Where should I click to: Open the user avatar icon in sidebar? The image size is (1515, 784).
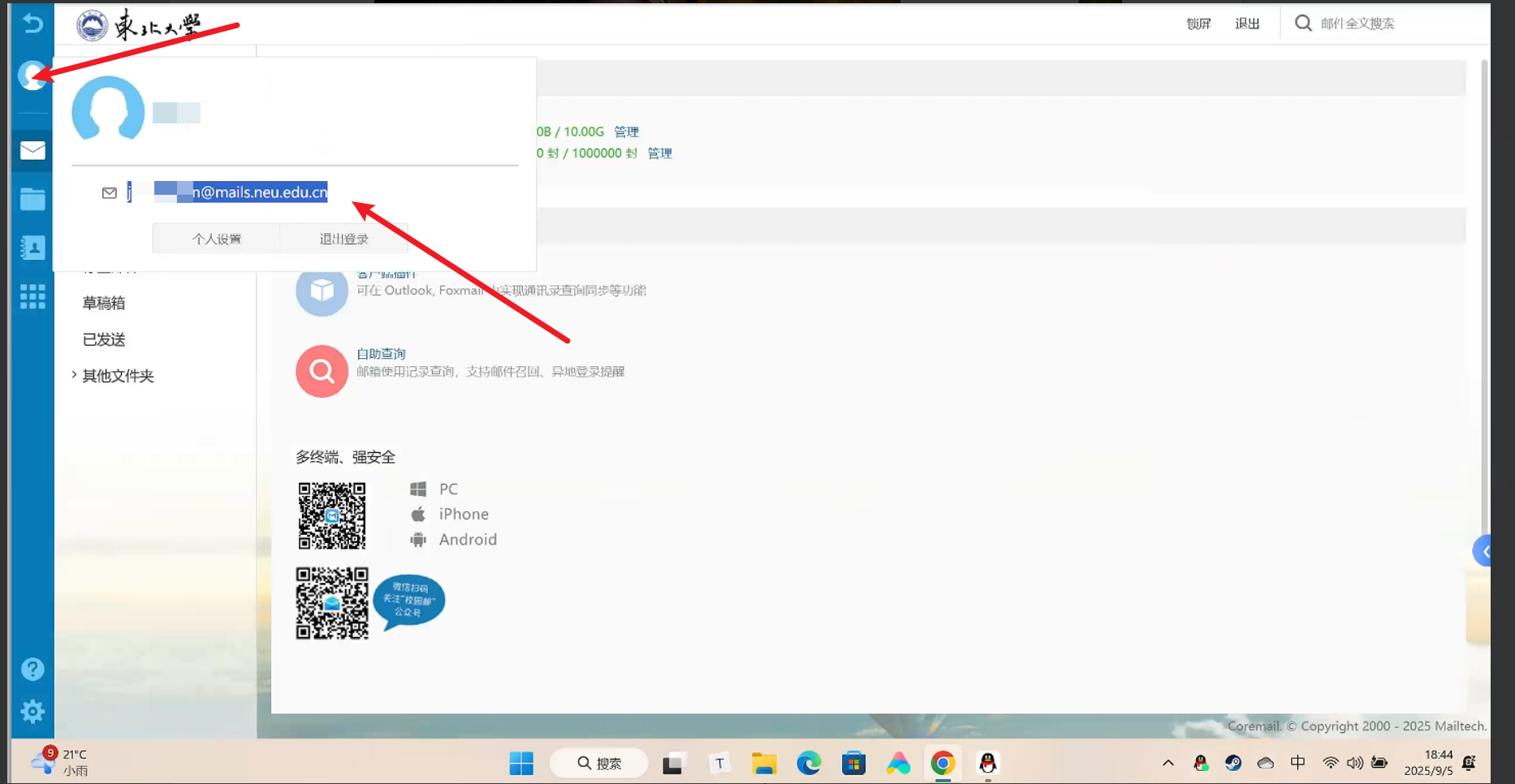(x=32, y=75)
